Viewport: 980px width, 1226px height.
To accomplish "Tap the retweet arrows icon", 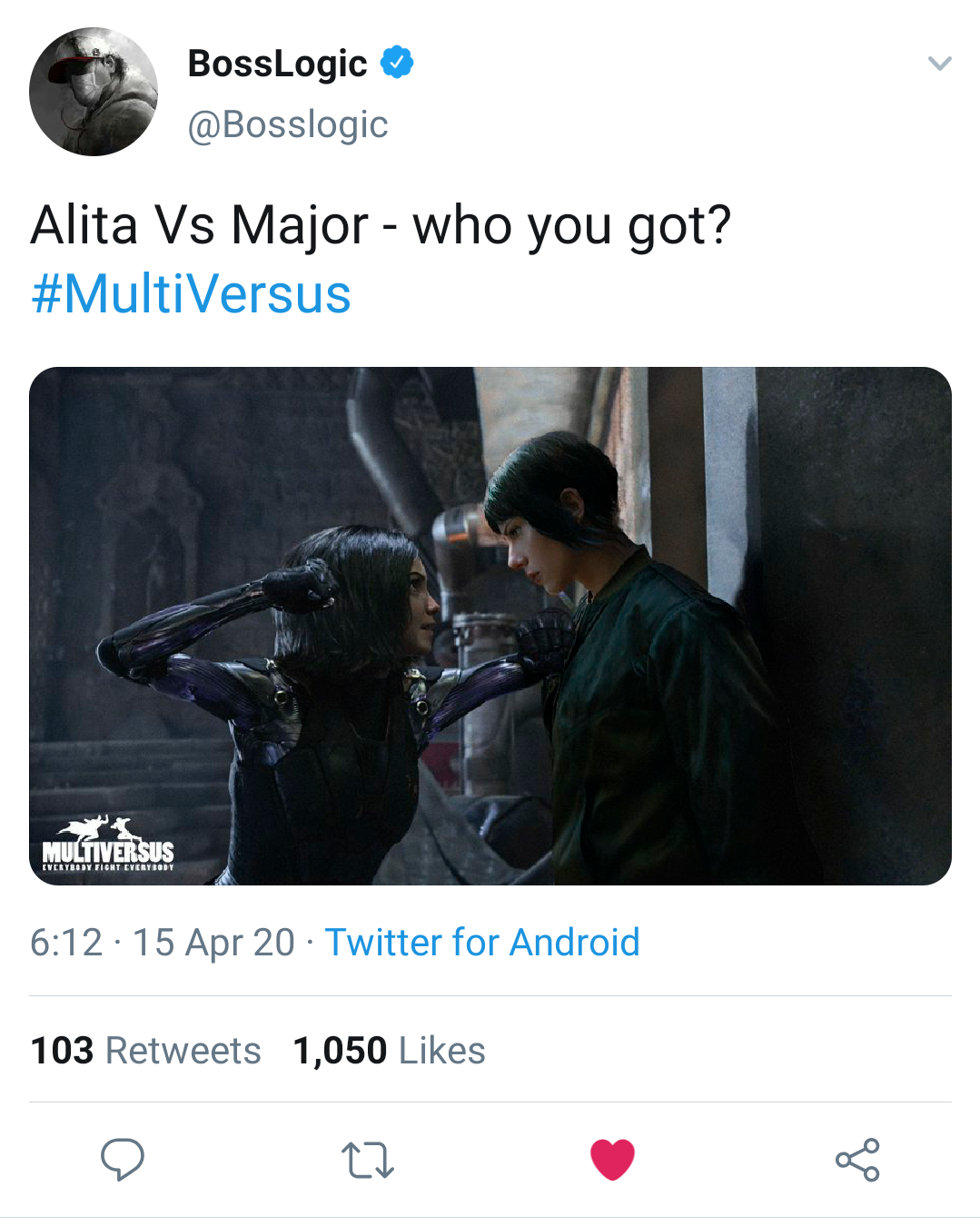I will [367, 1160].
